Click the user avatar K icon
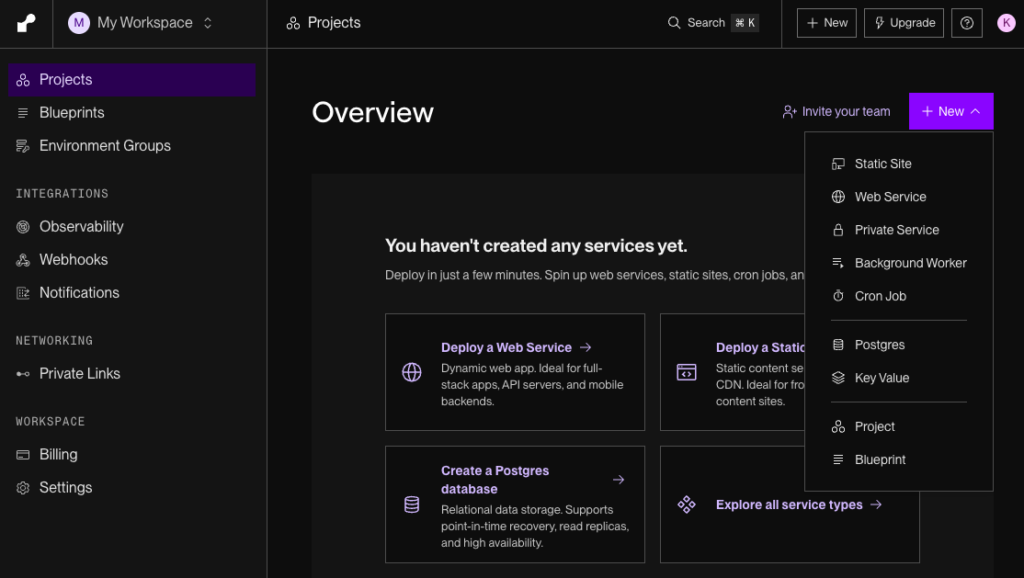This screenshot has width=1024, height=578. [1006, 23]
